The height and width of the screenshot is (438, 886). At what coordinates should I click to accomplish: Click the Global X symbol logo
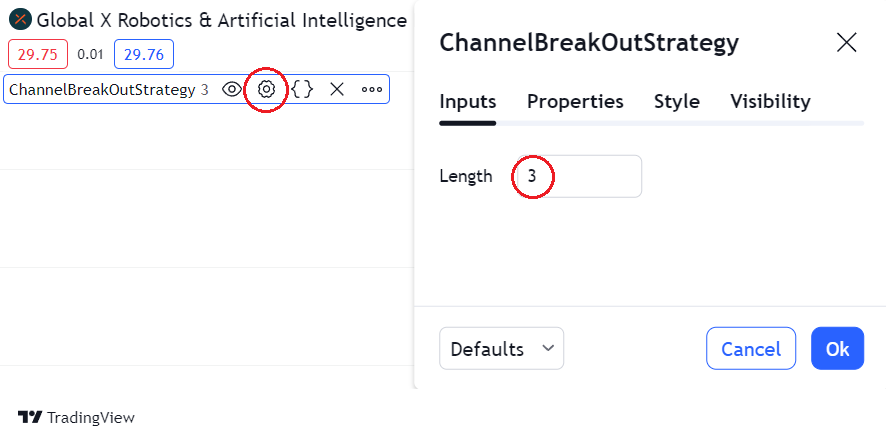point(19,20)
